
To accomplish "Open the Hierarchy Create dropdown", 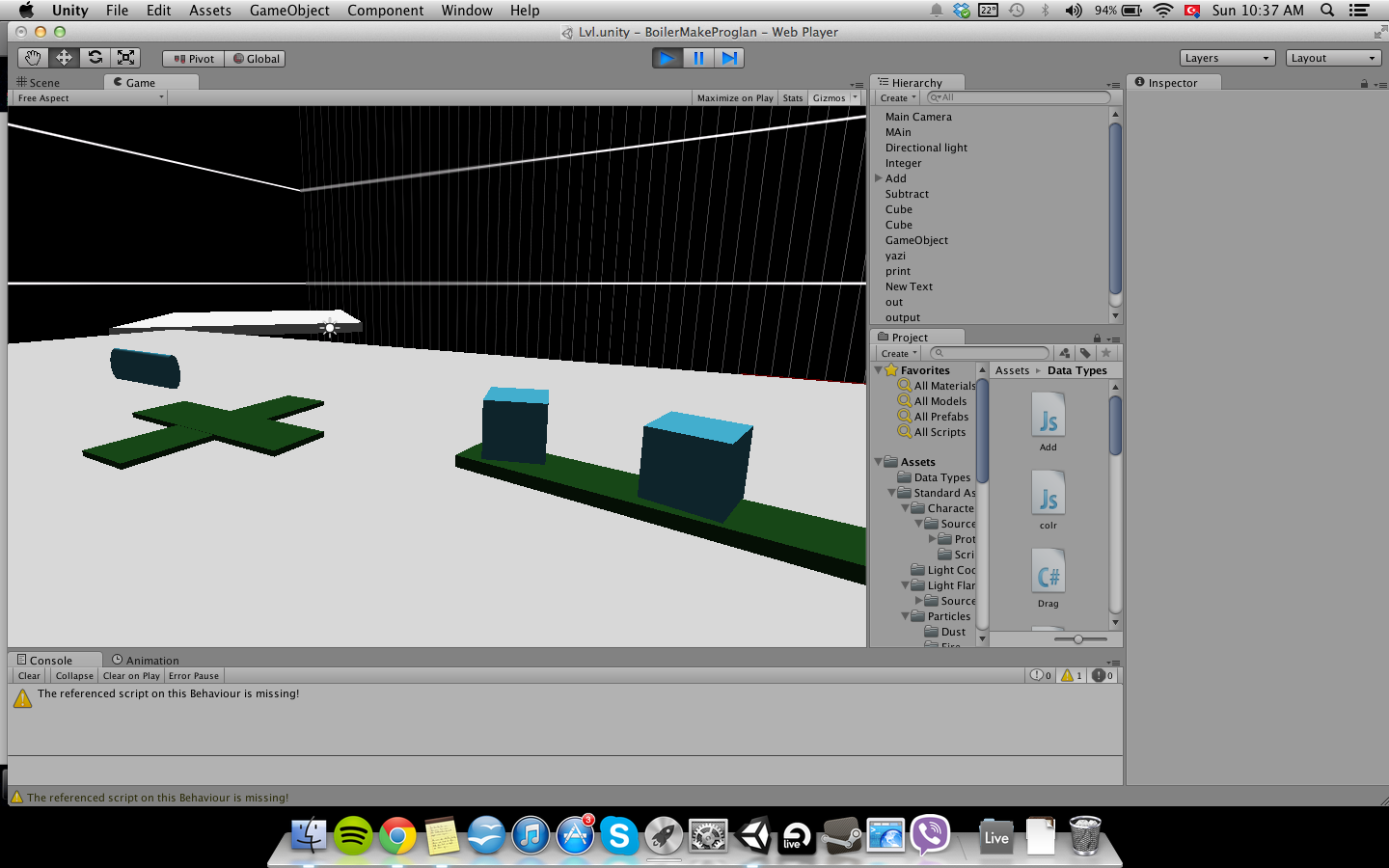I will pos(898,98).
